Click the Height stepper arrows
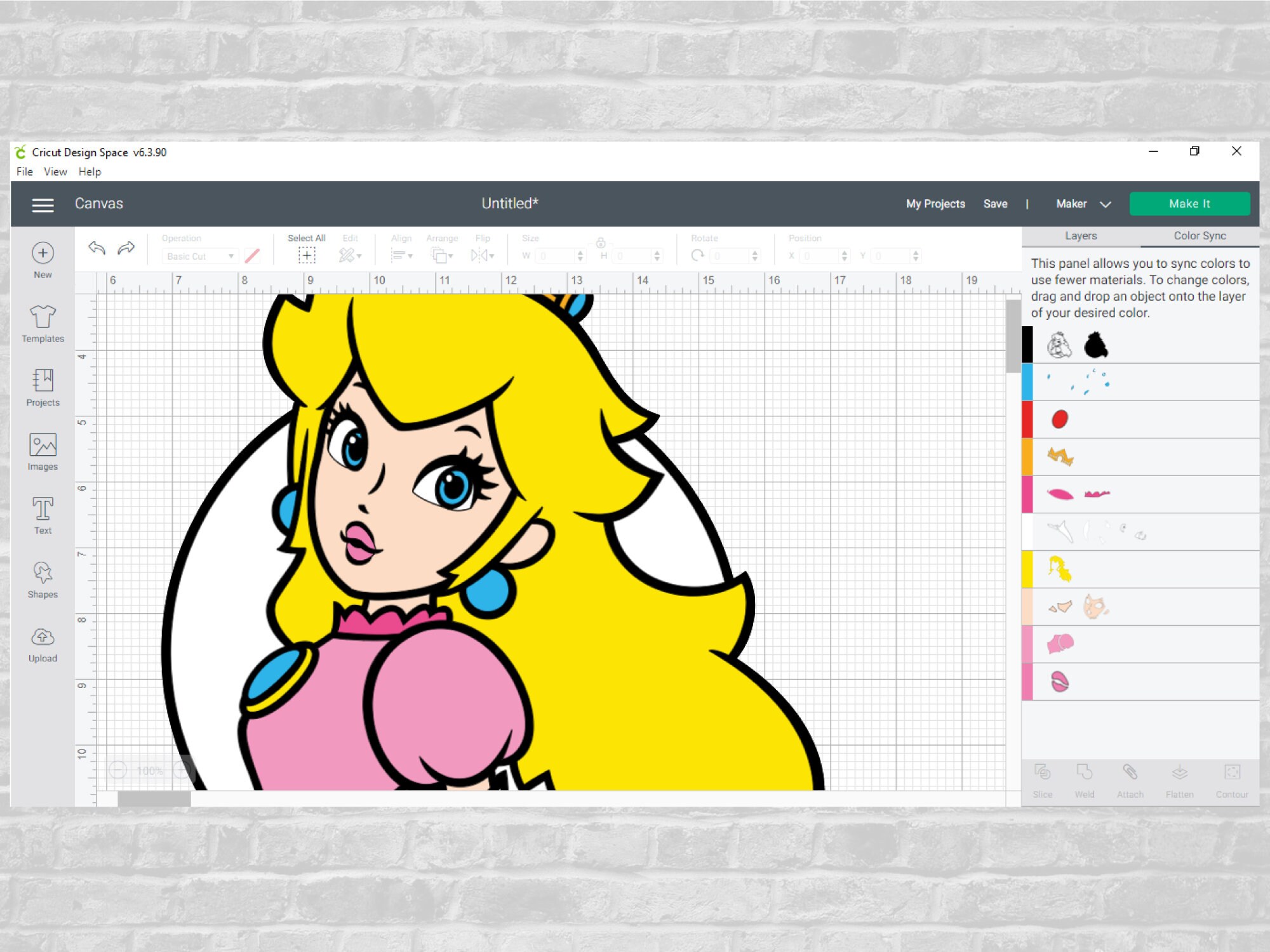Viewport: 1270px width, 952px height. [x=657, y=256]
